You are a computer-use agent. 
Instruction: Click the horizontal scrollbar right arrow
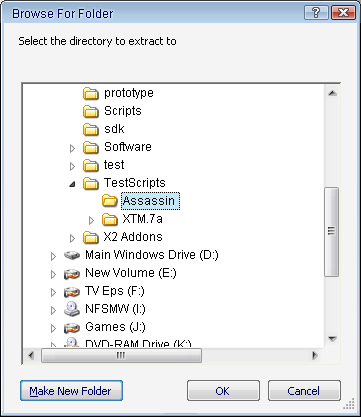tap(314, 356)
